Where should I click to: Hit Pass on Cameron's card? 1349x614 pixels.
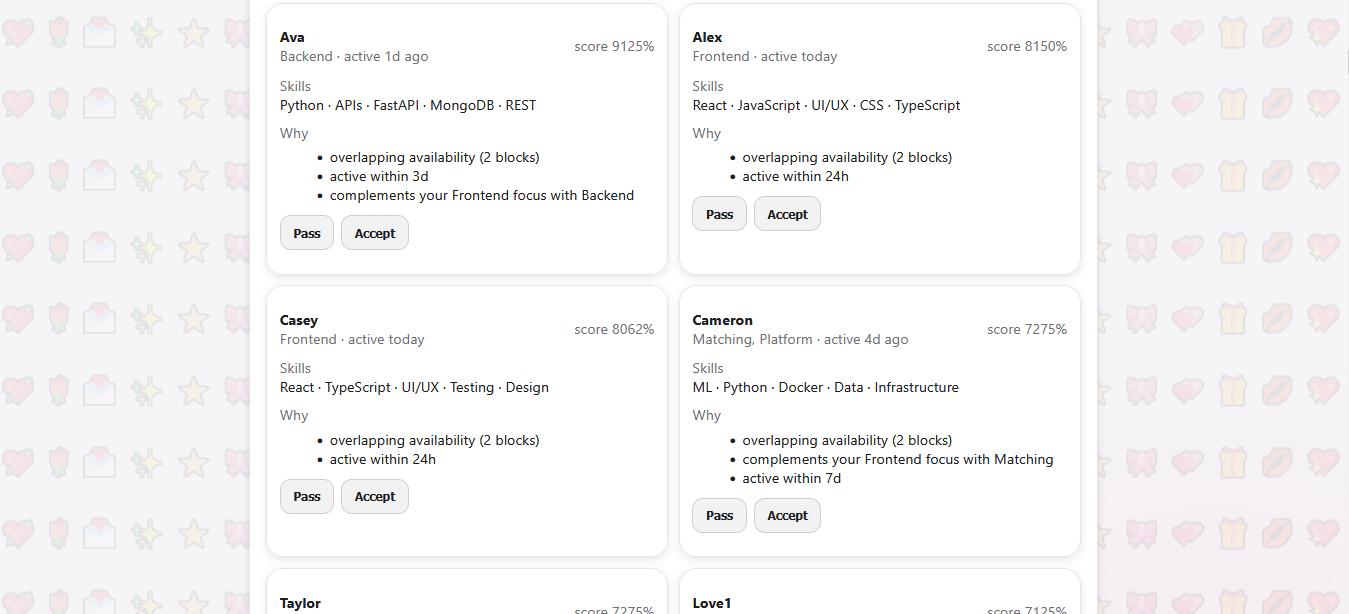click(x=719, y=515)
